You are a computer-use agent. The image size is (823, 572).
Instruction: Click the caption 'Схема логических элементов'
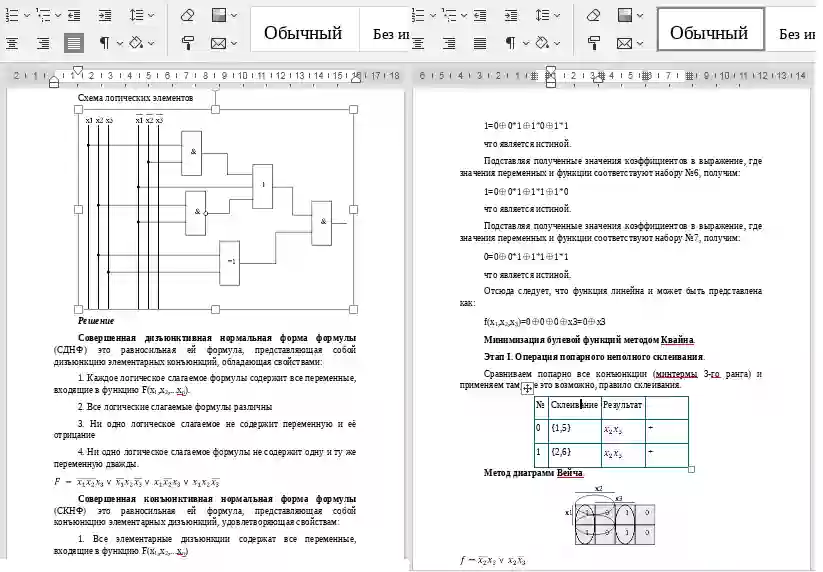point(135,98)
